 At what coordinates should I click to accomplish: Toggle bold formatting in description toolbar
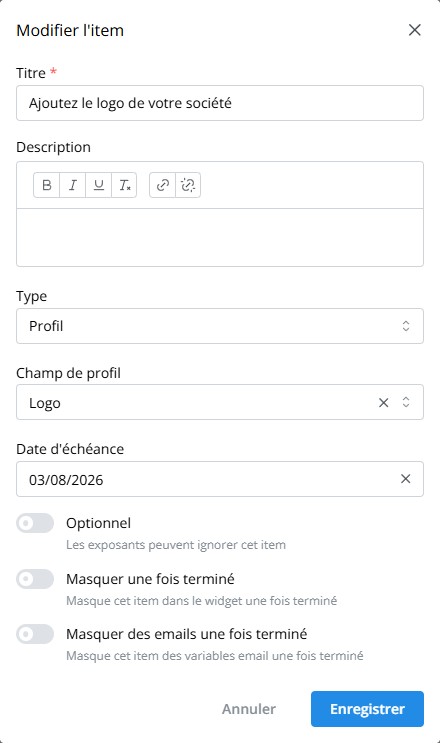click(x=46, y=185)
